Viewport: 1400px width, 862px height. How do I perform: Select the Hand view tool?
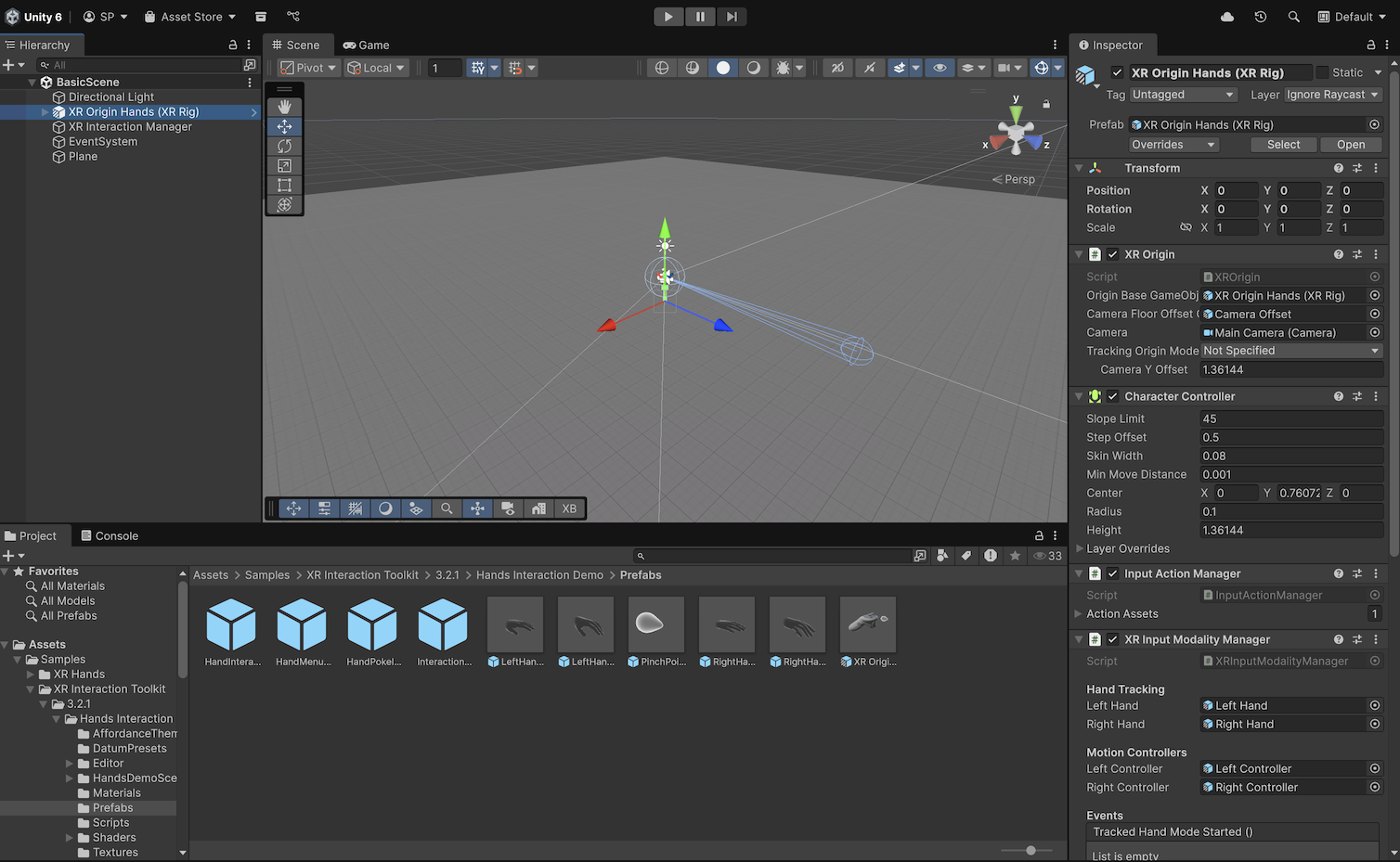pyautogui.click(x=284, y=108)
